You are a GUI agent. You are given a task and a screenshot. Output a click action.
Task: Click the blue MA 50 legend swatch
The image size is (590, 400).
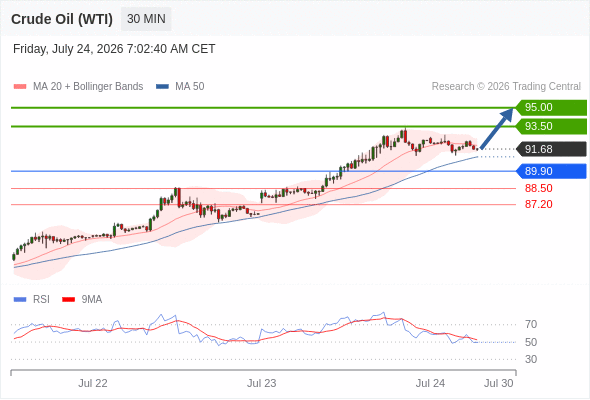click(x=162, y=87)
